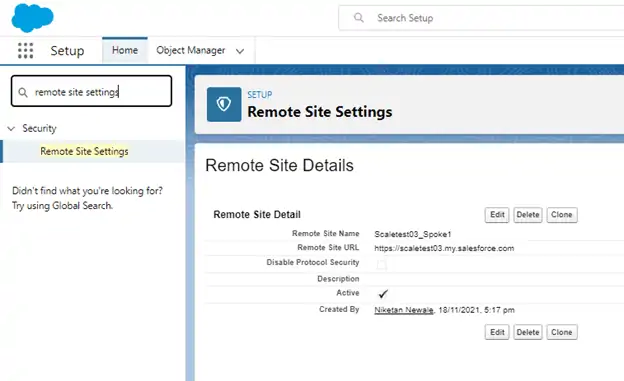This screenshot has height=381, width=624.
Task: Open the Object Manager tab
Action: (191, 50)
